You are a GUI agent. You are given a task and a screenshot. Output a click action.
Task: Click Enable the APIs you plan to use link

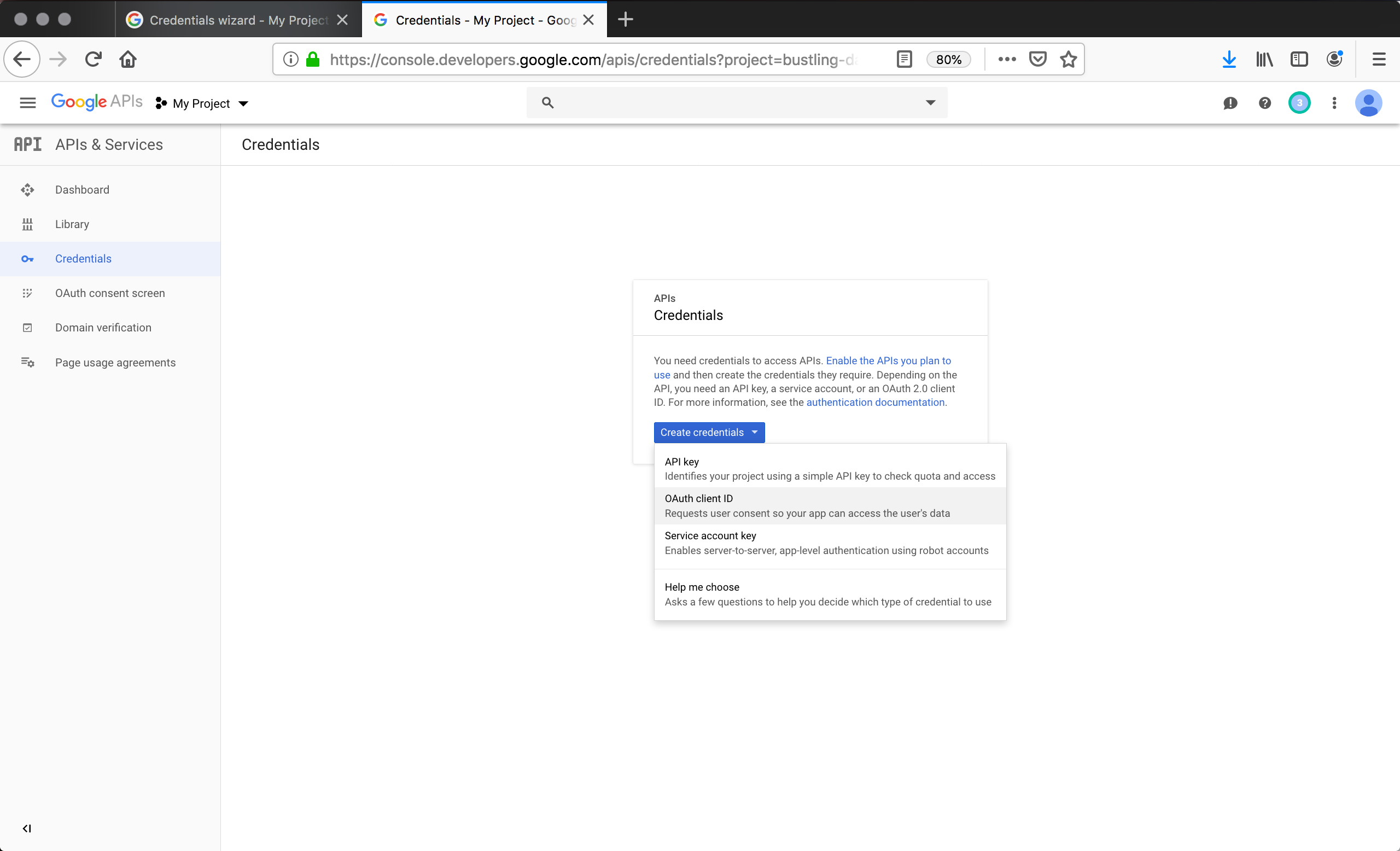pos(888,361)
